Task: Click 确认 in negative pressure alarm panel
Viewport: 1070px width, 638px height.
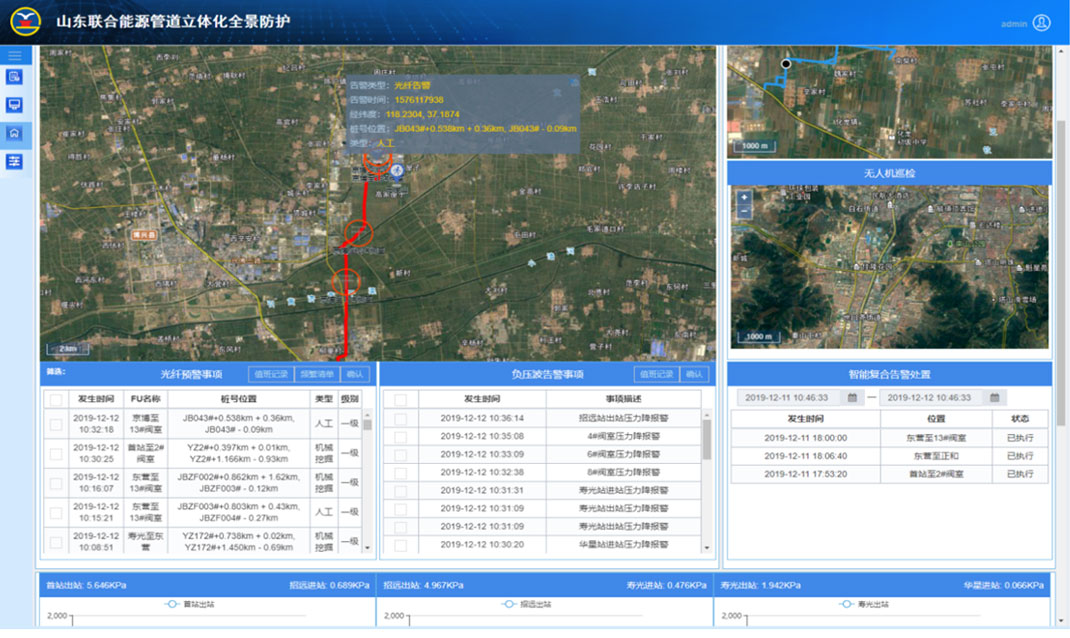Action: (694, 374)
